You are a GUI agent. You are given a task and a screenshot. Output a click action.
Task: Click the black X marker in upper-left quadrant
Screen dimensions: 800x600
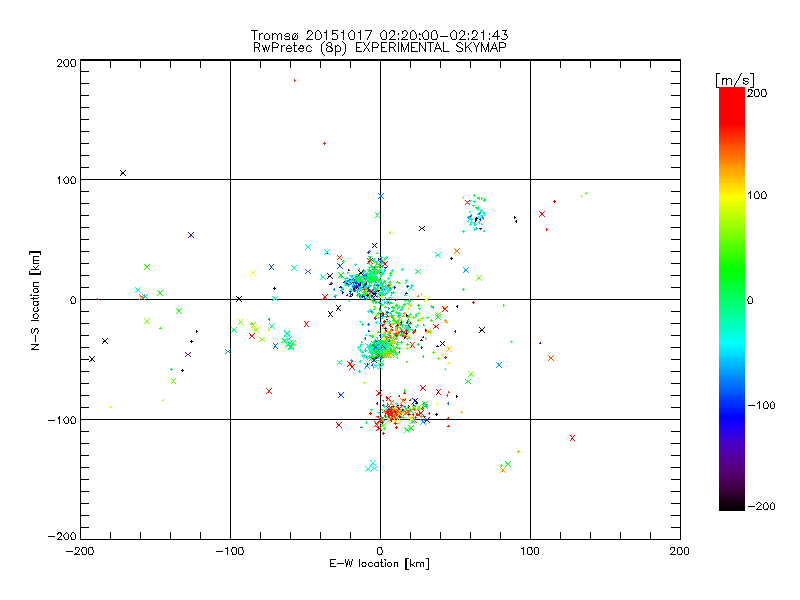123,173
